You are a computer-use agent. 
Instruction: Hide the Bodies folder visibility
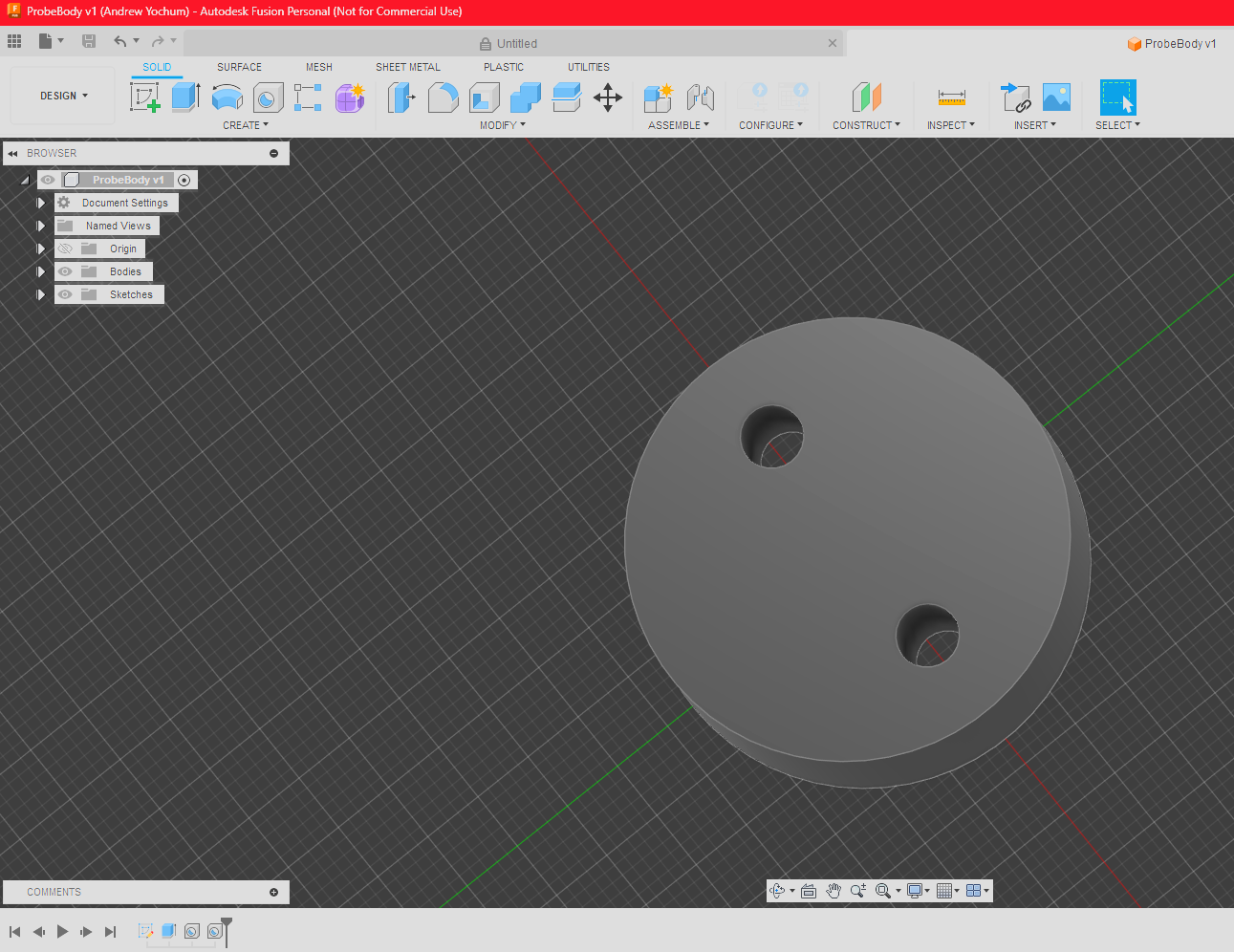click(x=65, y=271)
